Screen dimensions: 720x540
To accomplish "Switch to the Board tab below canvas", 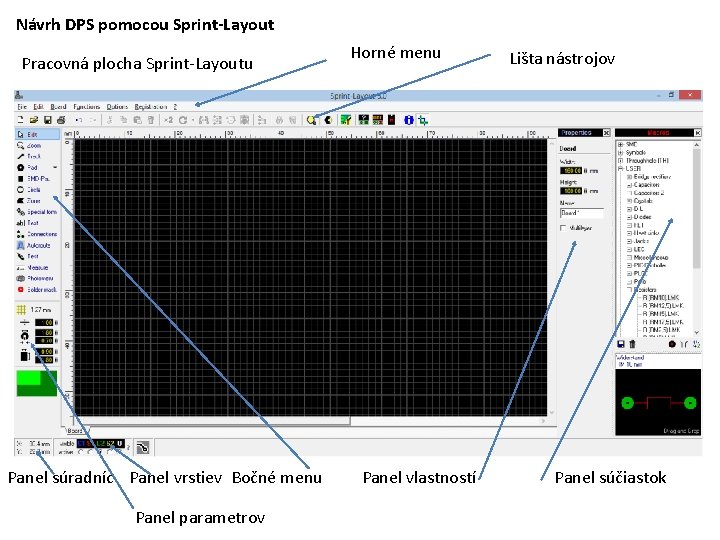I will (x=75, y=431).
